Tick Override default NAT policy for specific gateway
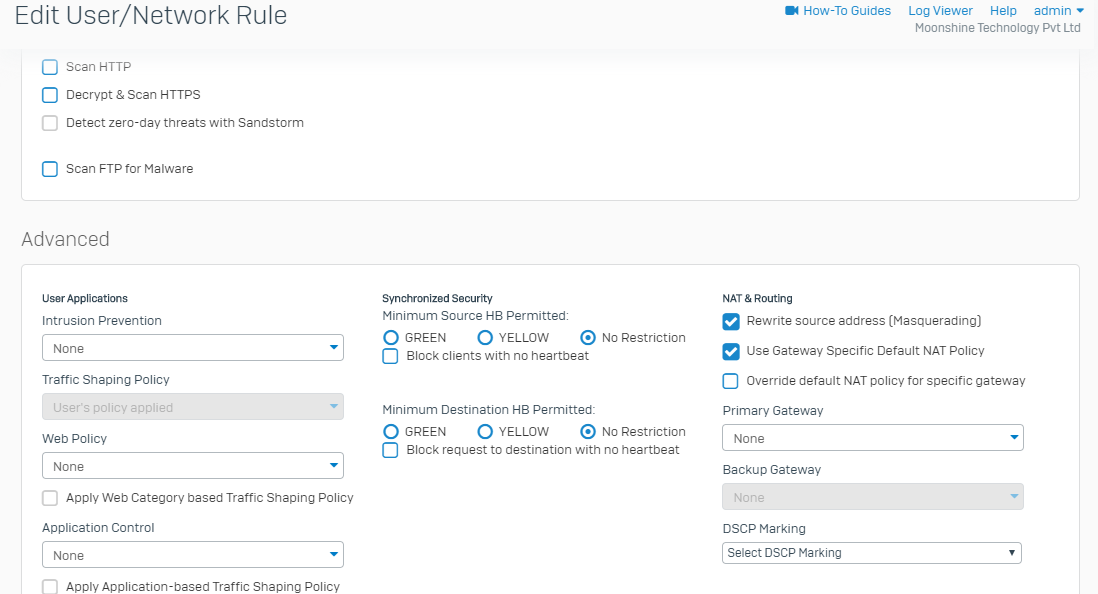Image resolution: width=1098 pixels, height=594 pixels. (x=730, y=381)
